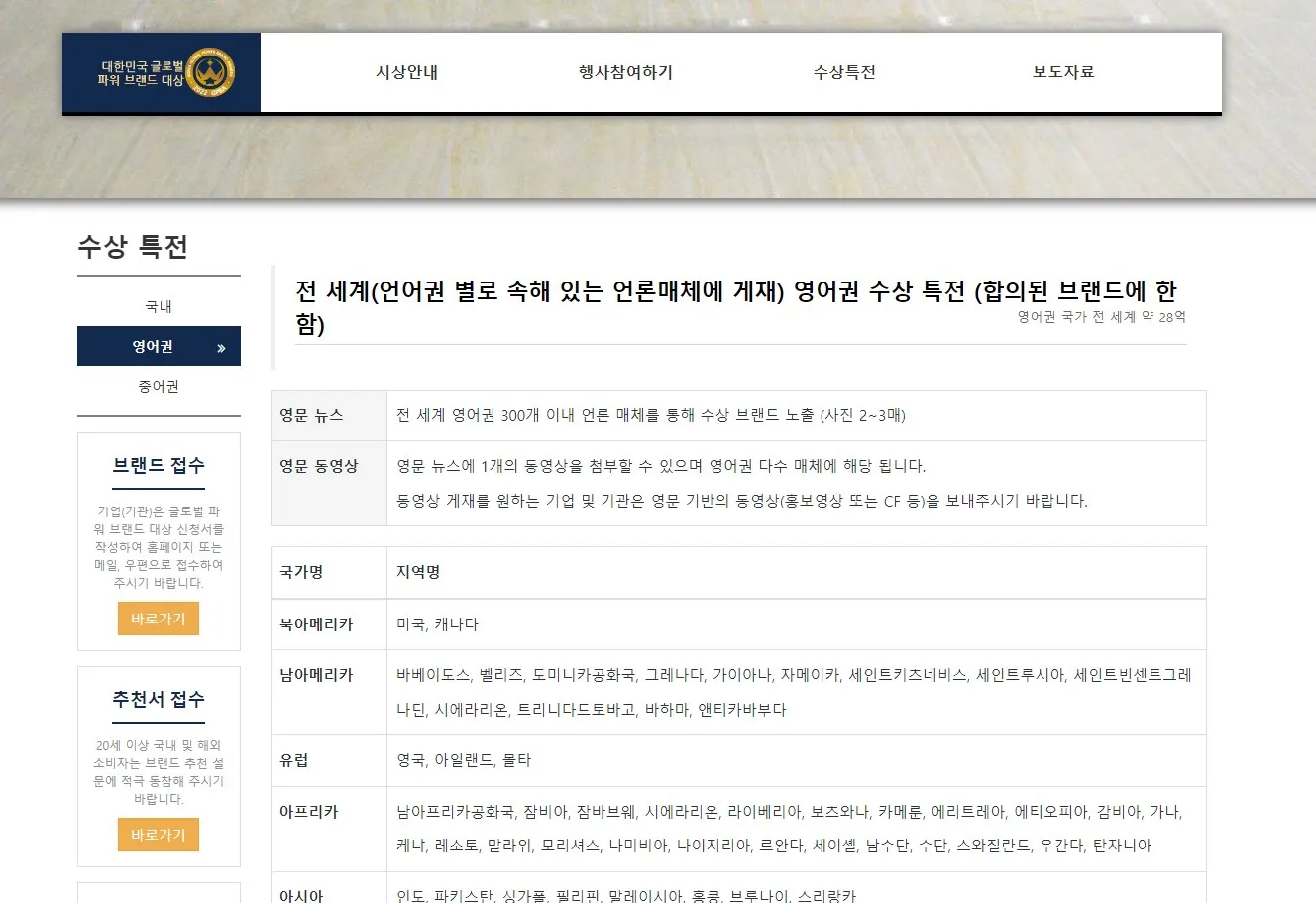Open the site home via the header logo
The height and width of the screenshot is (903, 1316).
pyautogui.click(x=139, y=71)
